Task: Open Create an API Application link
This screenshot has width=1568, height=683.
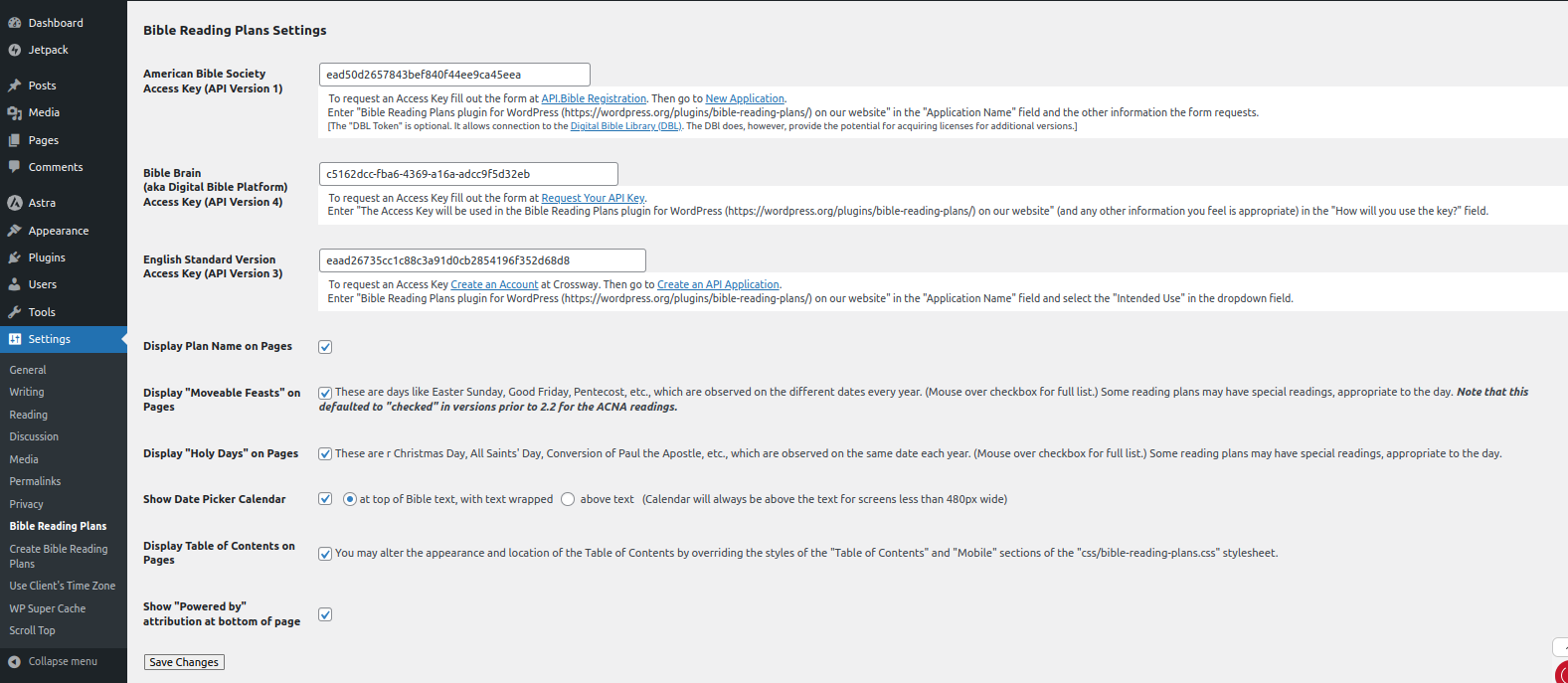Action: (x=718, y=284)
